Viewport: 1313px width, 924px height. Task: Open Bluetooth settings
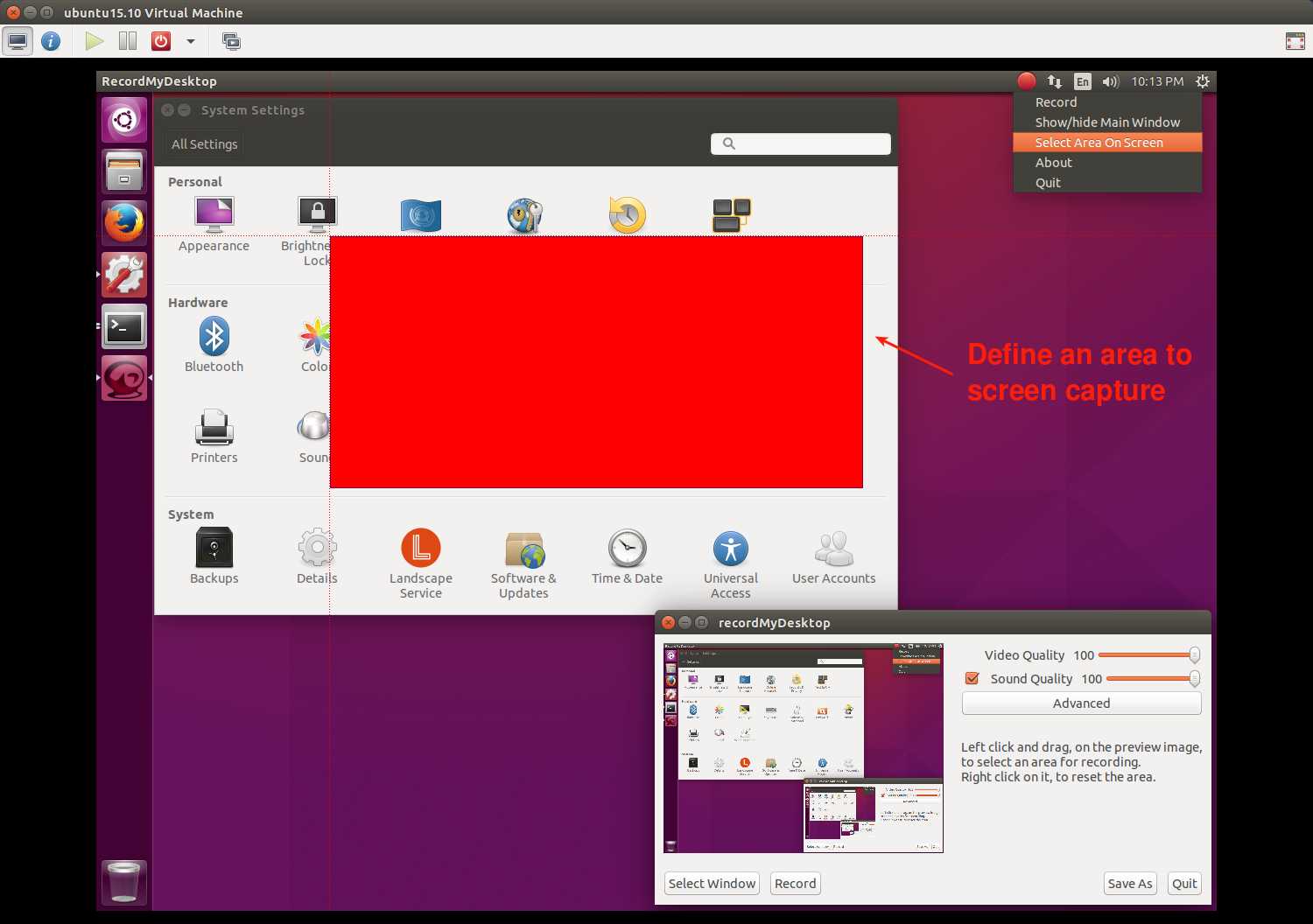214,337
